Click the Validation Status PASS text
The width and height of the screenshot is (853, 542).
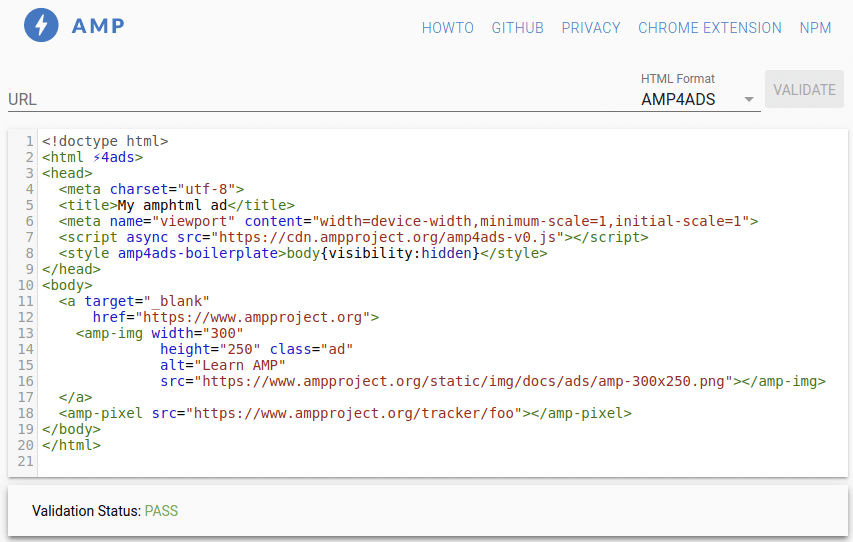point(161,511)
